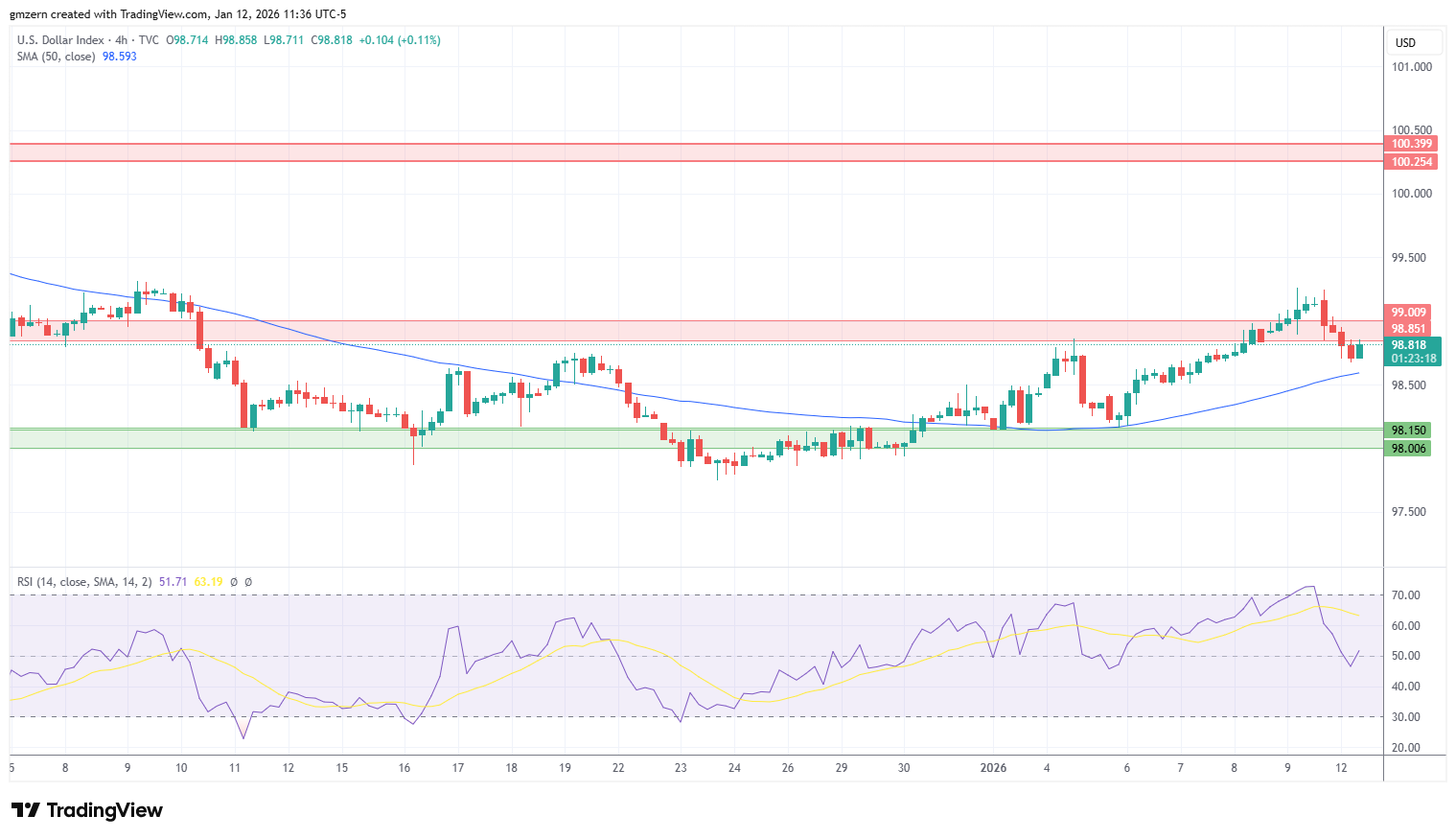The width and height of the screenshot is (1456, 839).
Task: Click the bar countdown timer 01:23:18
Action: coord(1412,359)
